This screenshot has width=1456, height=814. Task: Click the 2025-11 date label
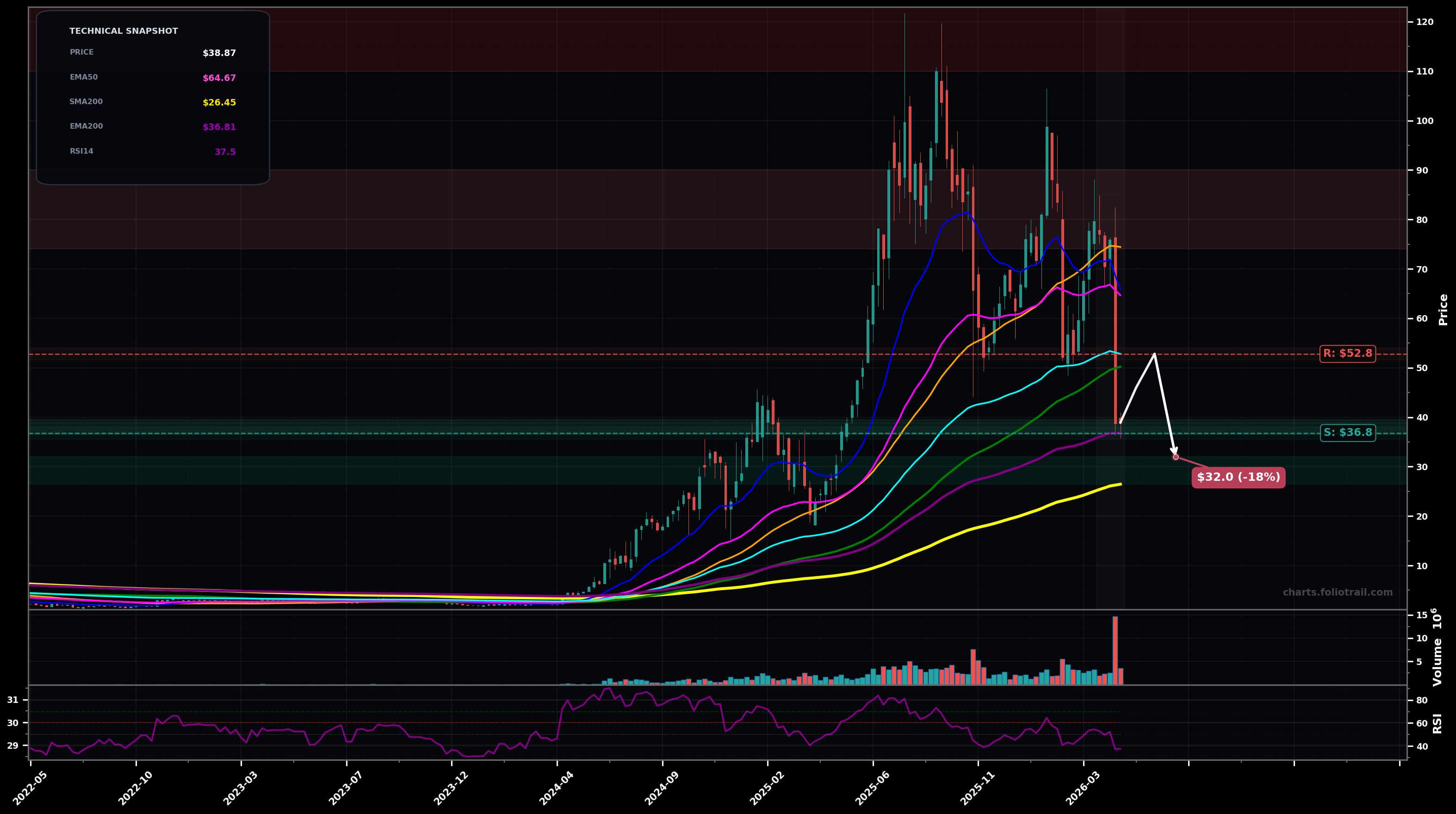click(x=979, y=788)
